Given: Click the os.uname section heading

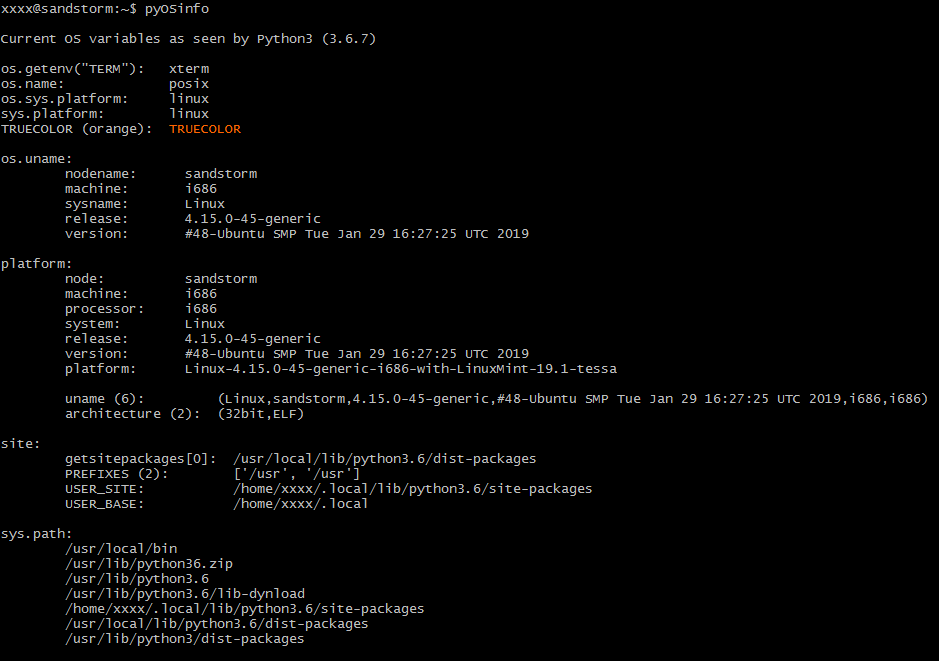Looking at the screenshot, I should coord(36,159).
